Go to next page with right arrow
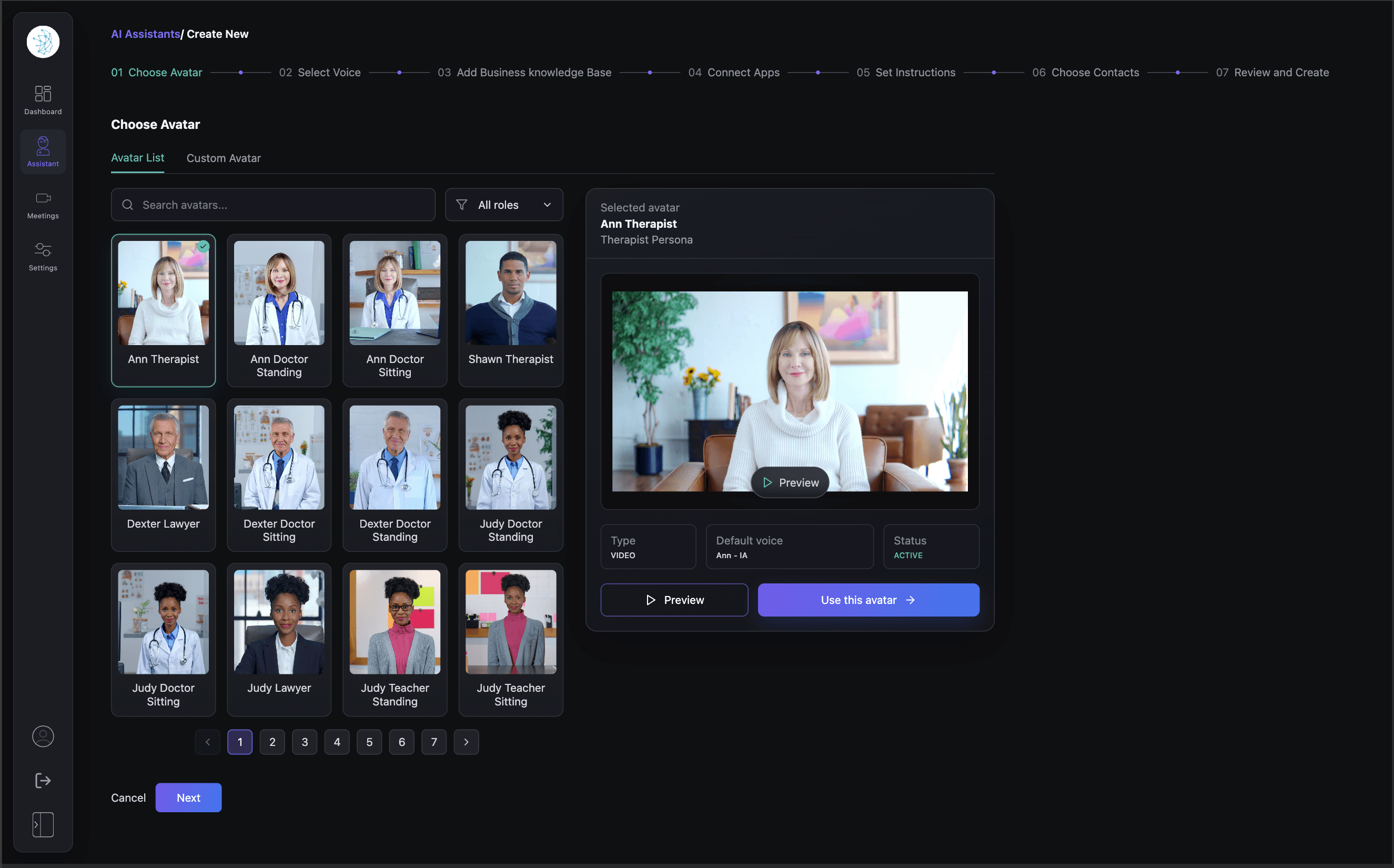The width and height of the screenshot is (1394, 868). pos(466,742)
